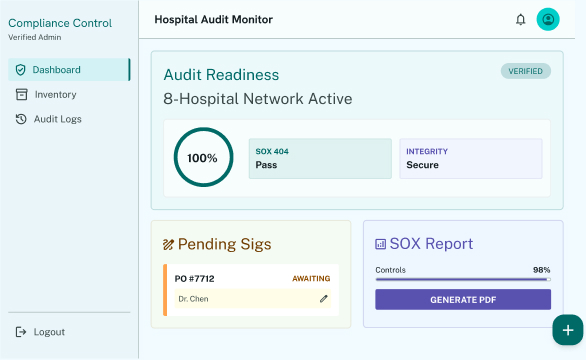Click the Audit Readiness heading
The image size is (586, 360).
[221, 75]
